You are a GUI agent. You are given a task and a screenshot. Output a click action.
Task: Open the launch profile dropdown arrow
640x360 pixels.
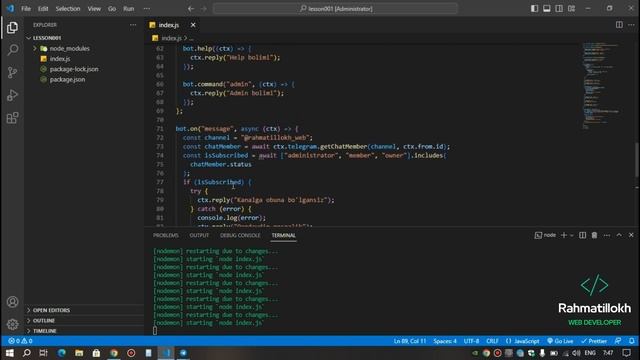pyautogui.click(x=572, y=235)
